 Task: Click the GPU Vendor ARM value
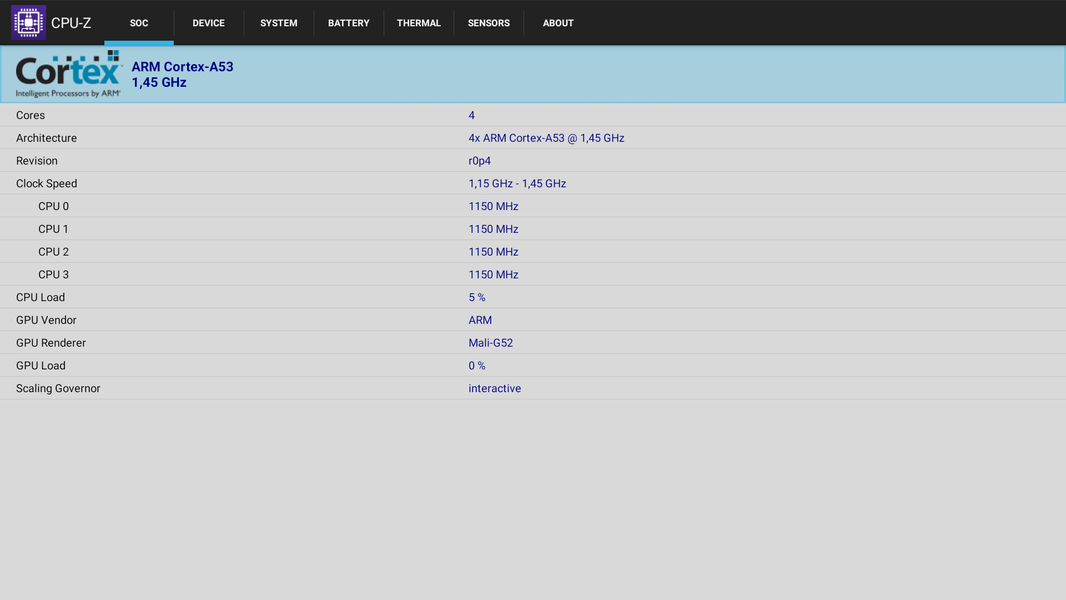480,320
